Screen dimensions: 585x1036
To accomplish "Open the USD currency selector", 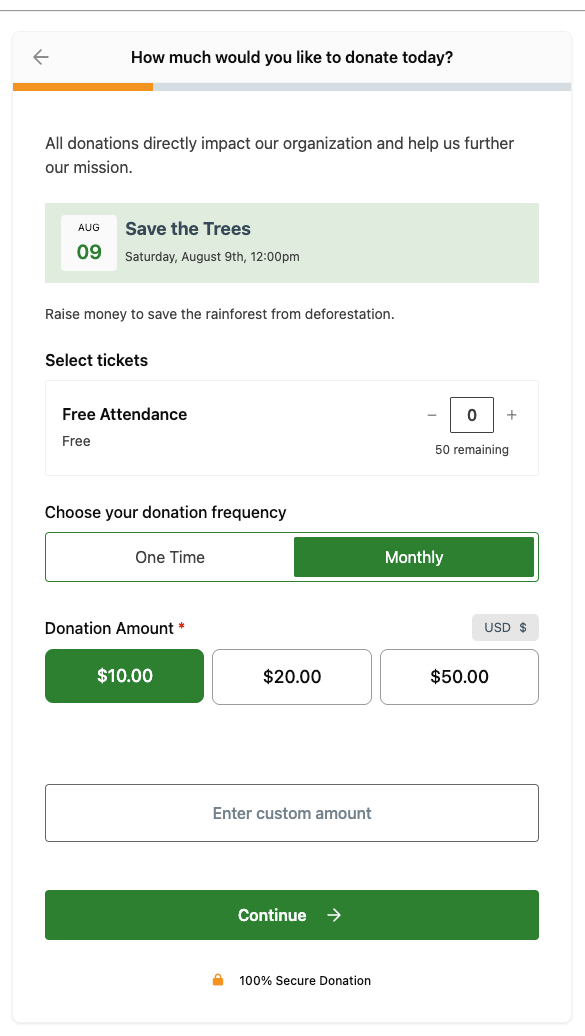I will 505,627.
